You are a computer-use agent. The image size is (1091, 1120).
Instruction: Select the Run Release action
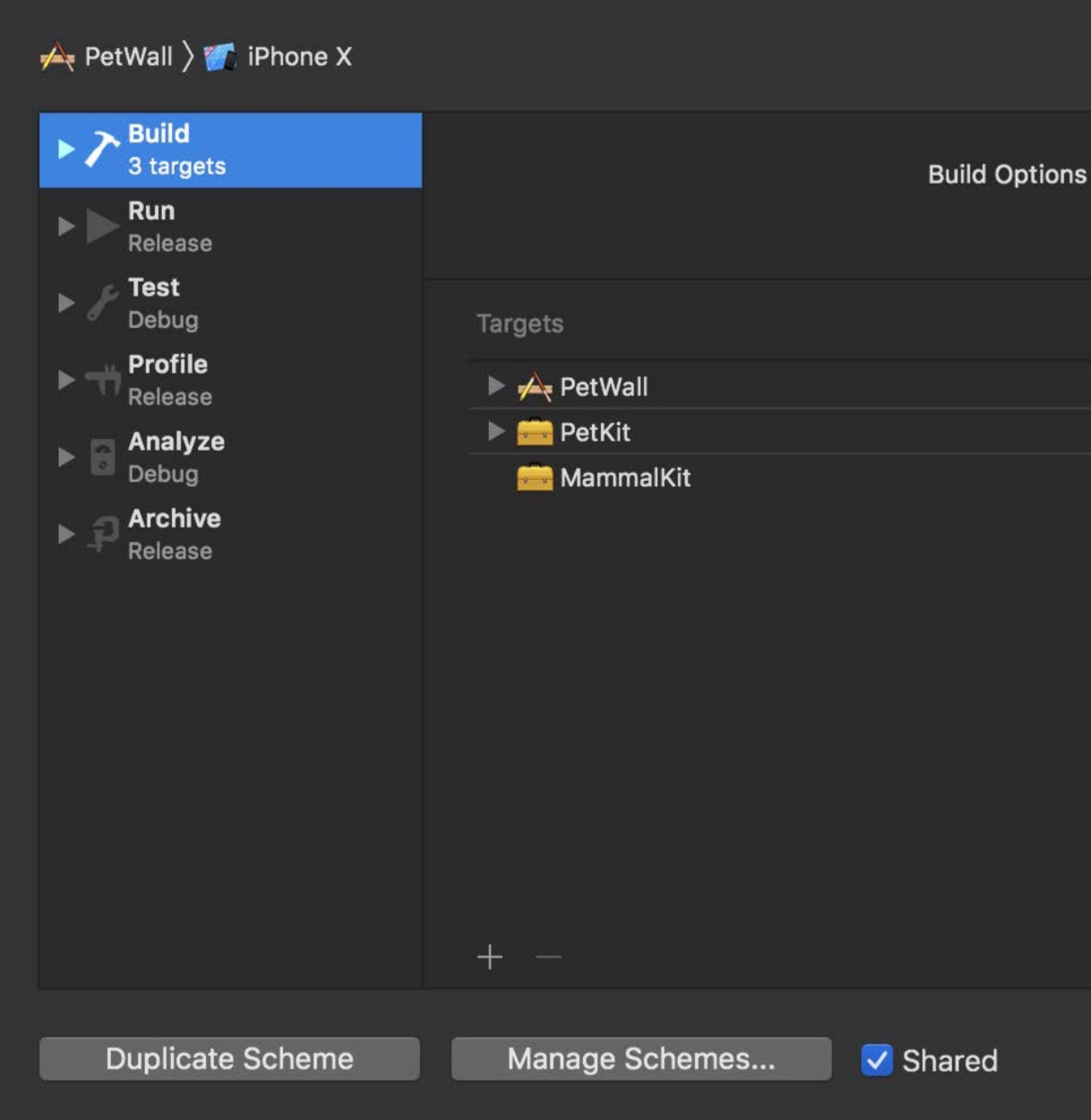[x=230, y=227]
